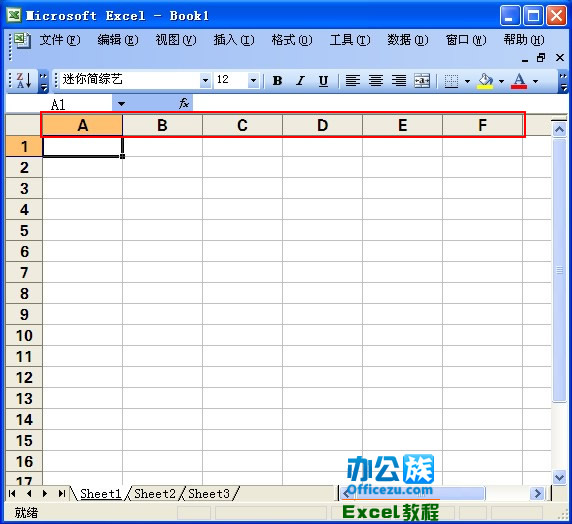Restore the workbook window in the menu bar
The image size is (572, 524).
click(x=541, y=58)
